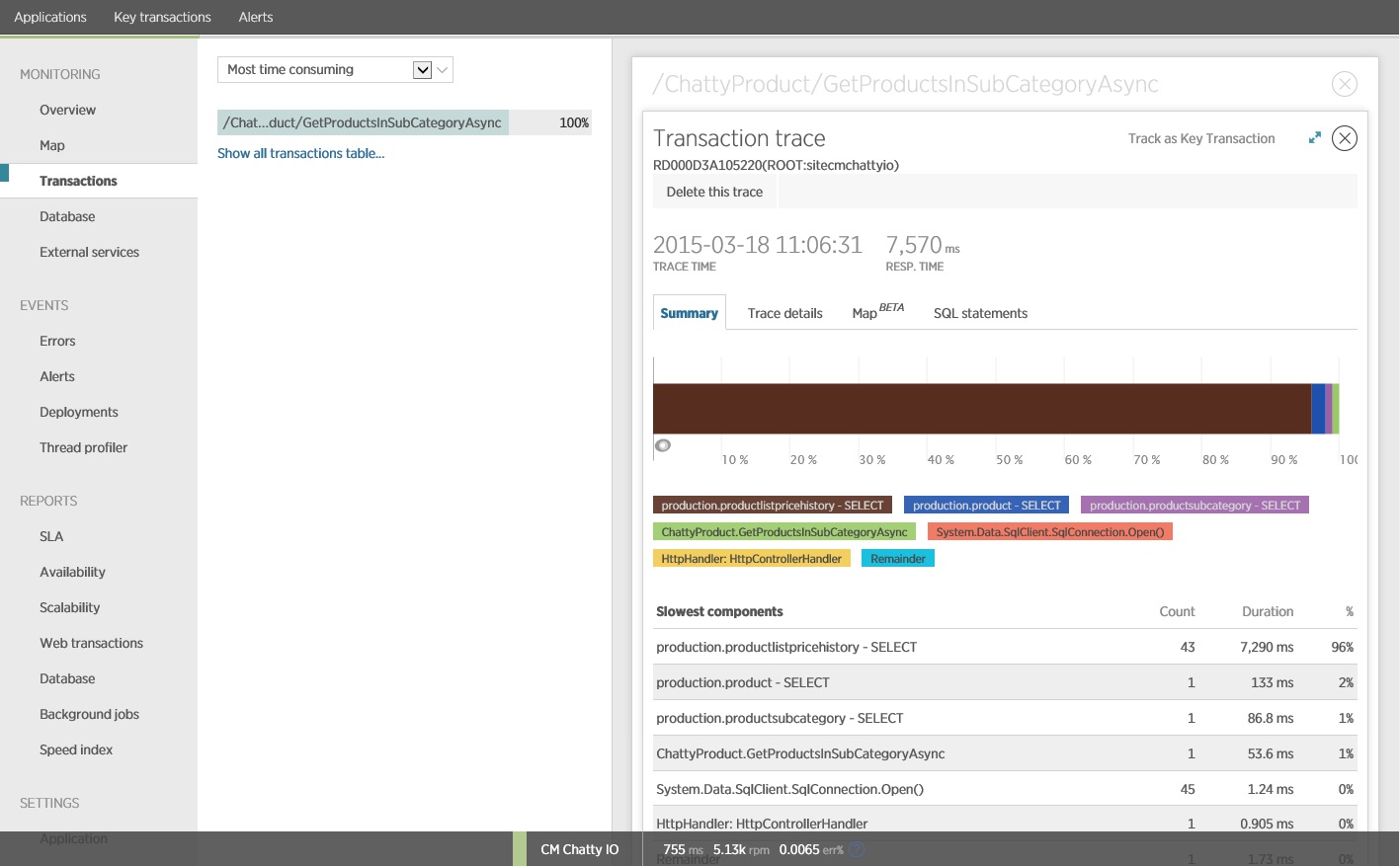Click the blue production.product legend swatch
Image resolution: width=1400 pixels, height=866 pixels.
click(986, 505)
